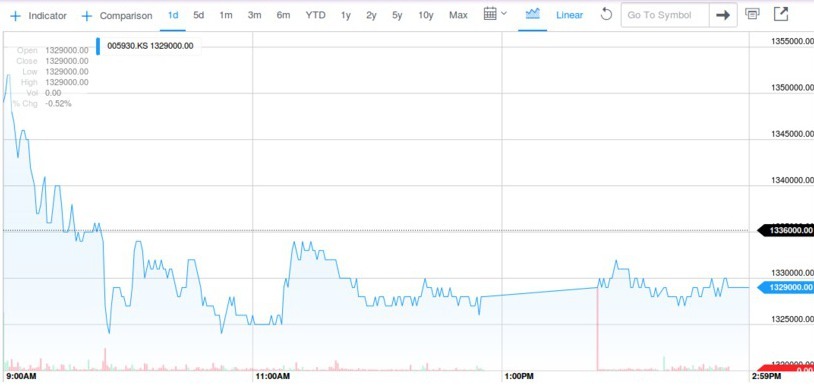Viewport: 814px width, 386px height.
Task: Select the 1y time range
Action: coord(346,15)
